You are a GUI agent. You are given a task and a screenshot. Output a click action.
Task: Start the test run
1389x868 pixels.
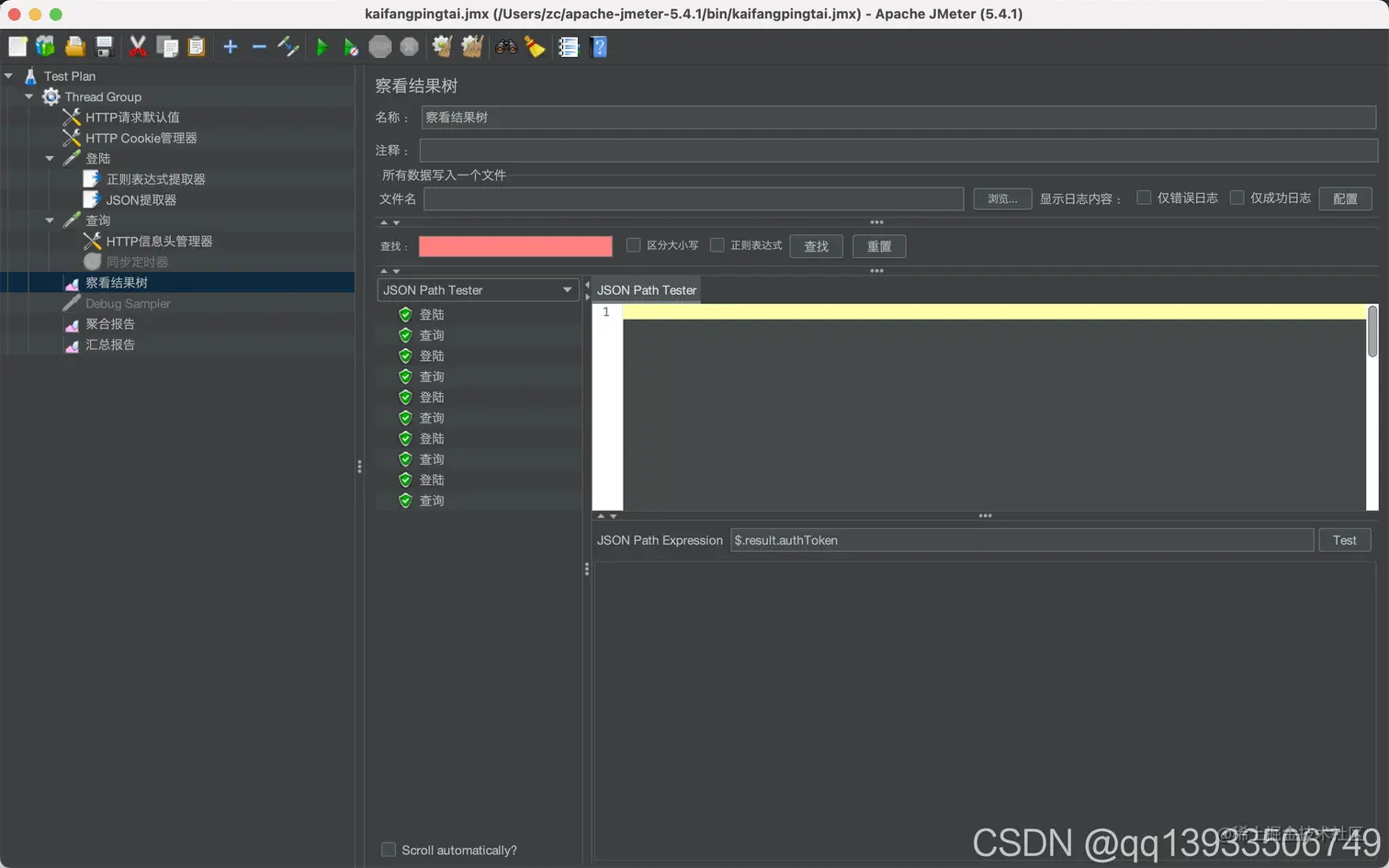click(x=322, y=47)
